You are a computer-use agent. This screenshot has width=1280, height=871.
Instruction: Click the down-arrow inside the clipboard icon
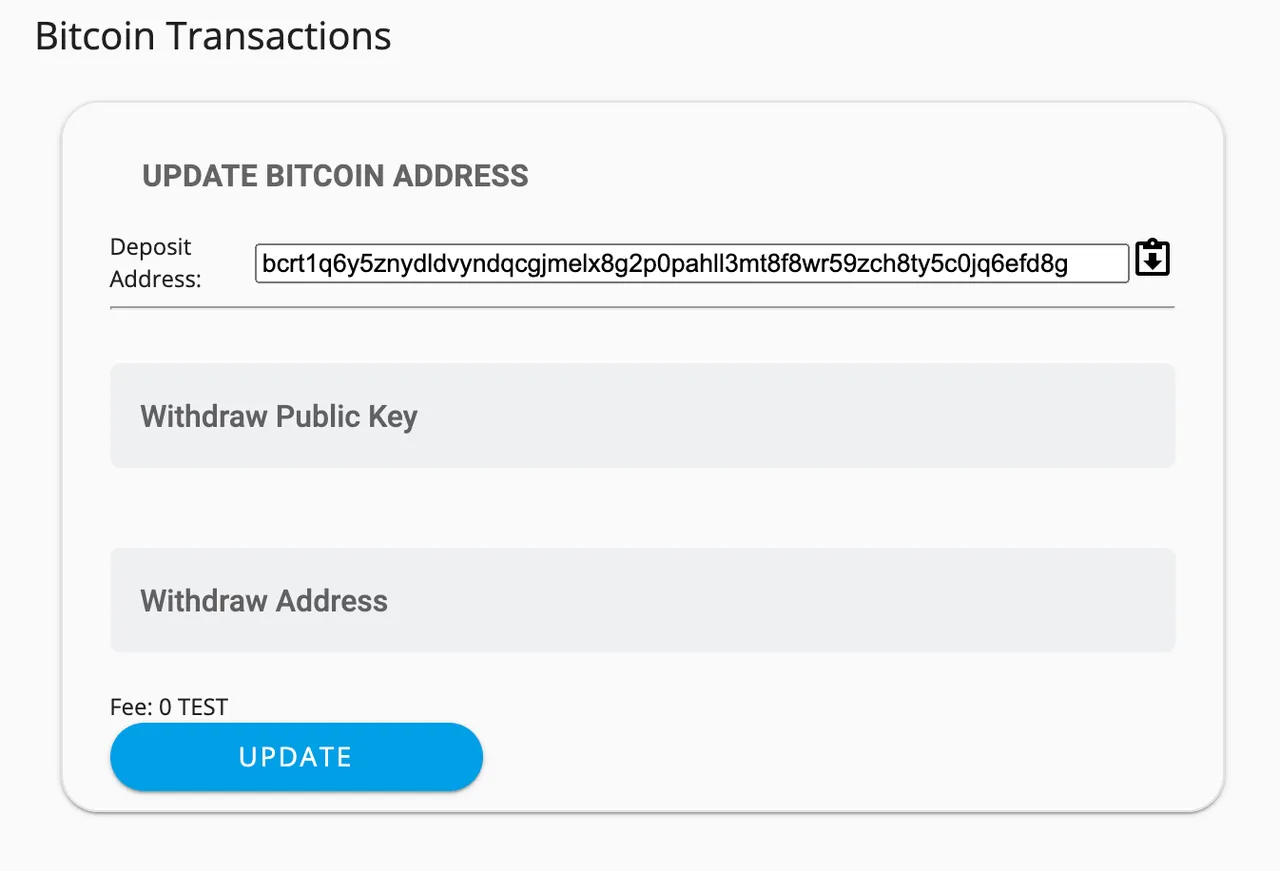tap(1153, 261)
